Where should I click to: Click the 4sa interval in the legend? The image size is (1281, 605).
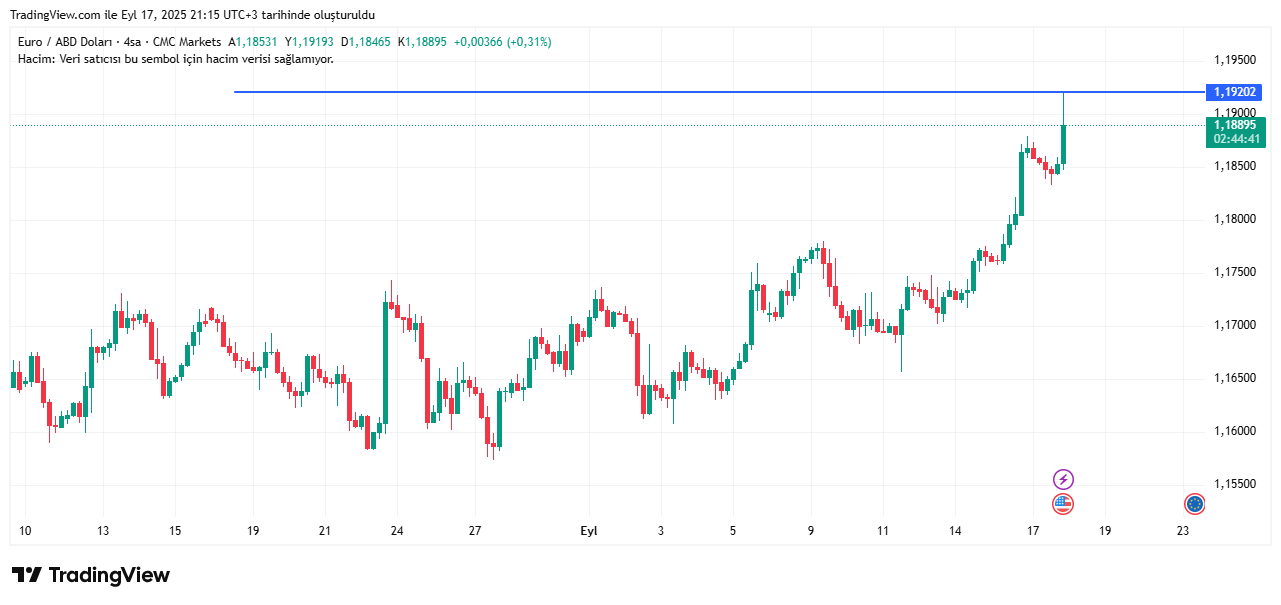tap(130, 42)
